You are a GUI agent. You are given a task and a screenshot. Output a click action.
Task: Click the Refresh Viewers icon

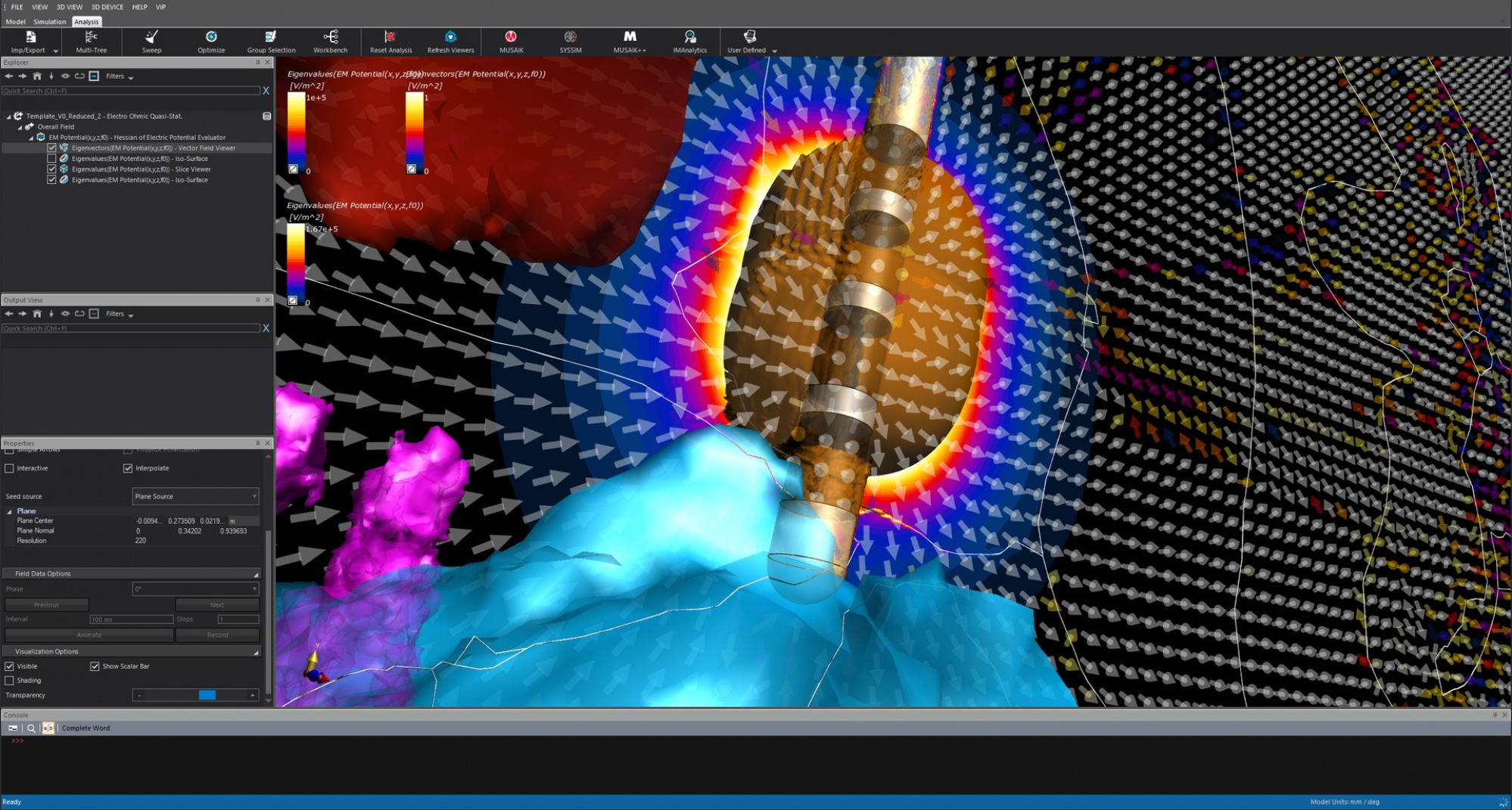coord(450,42)
